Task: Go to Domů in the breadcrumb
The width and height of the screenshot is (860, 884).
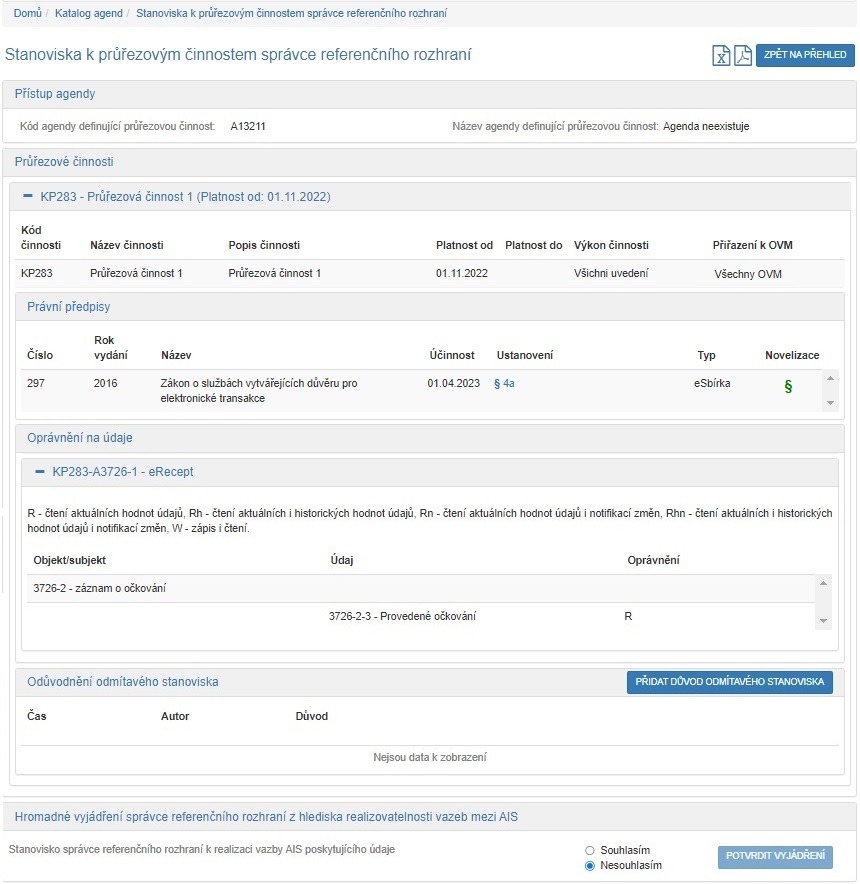Action: (x=27, y=13)
